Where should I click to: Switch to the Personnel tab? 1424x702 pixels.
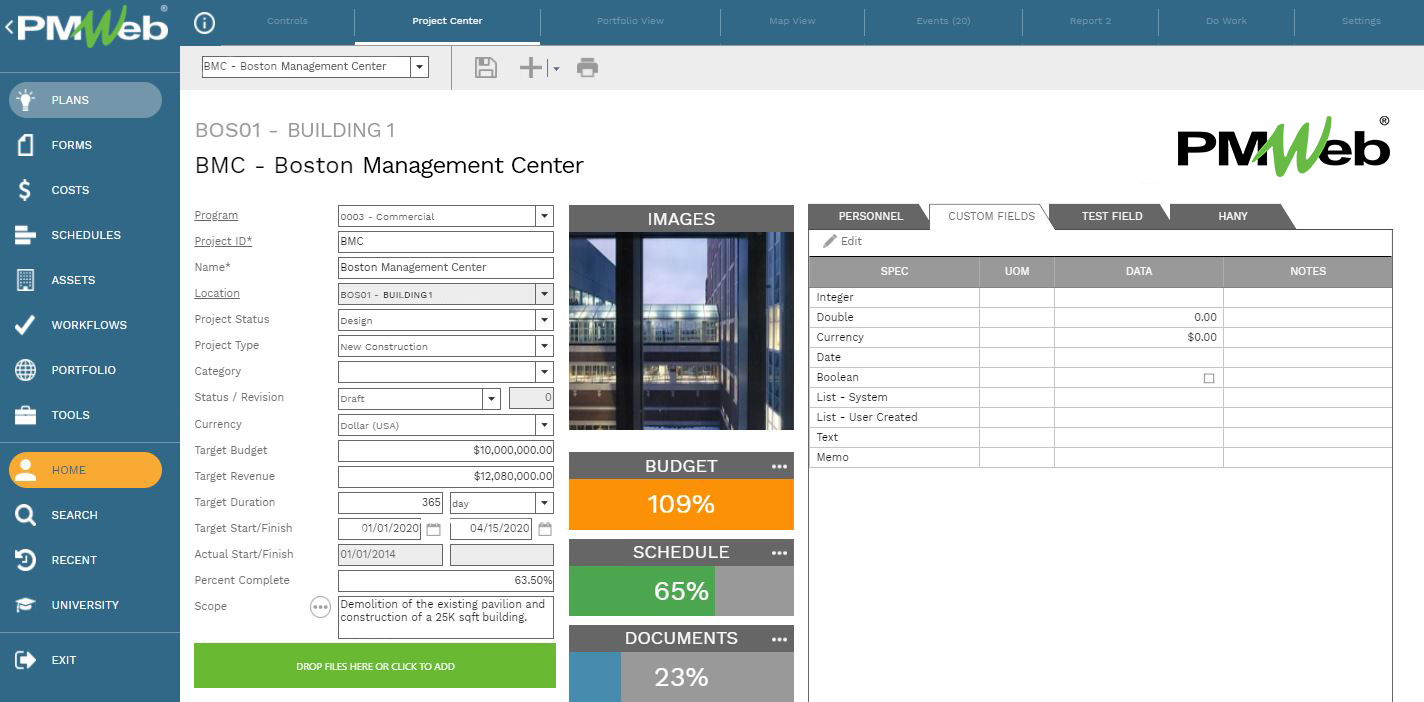868,216
